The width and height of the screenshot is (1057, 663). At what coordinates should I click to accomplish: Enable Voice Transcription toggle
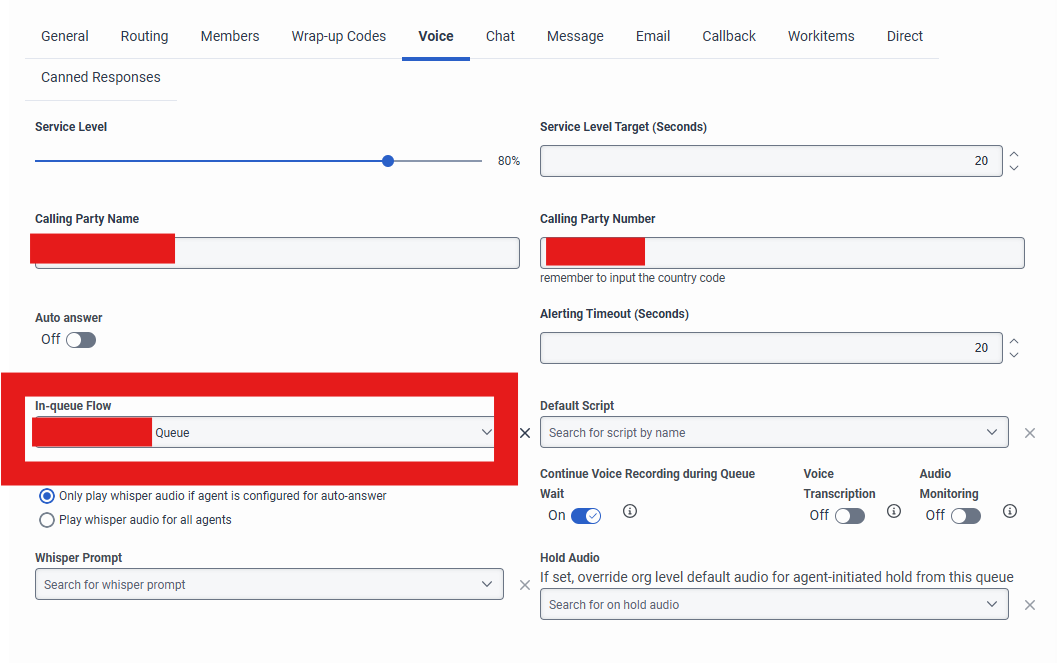click(850, 516)
